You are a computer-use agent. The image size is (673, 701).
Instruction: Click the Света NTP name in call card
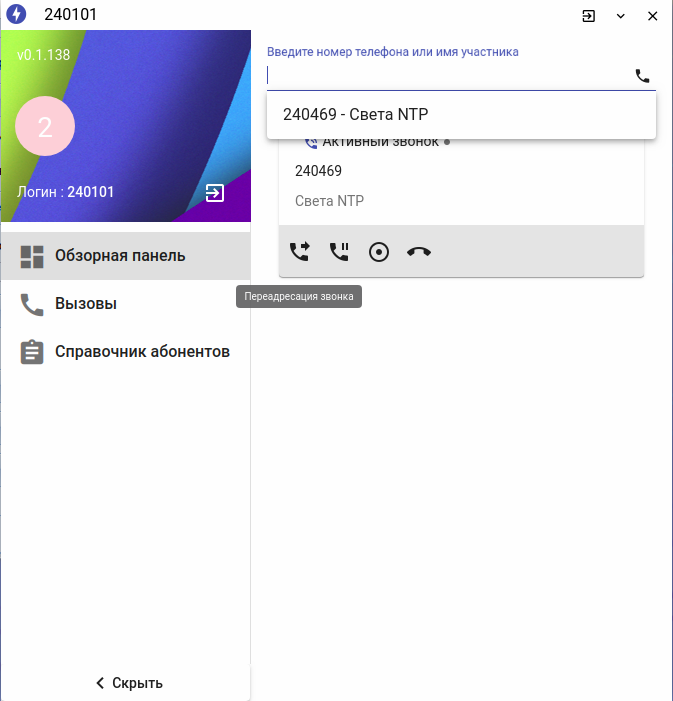click(330, 201)
